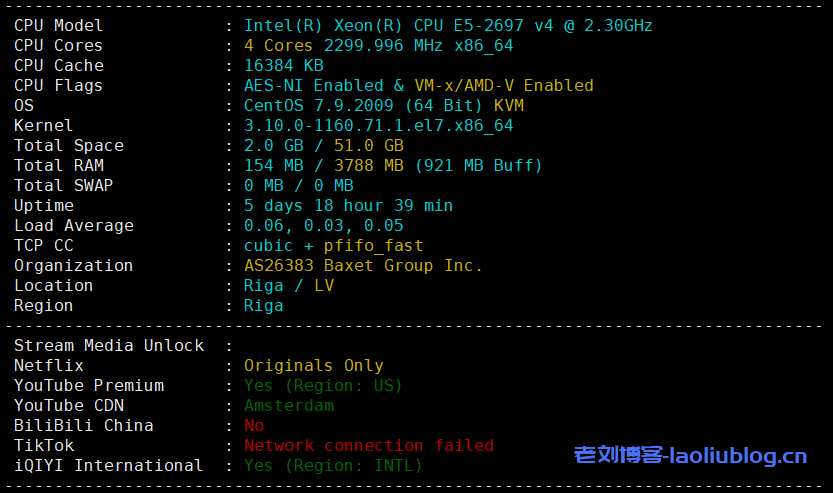The width and height of the screenshot is (833, 493).
Task: Click the kernel version 3.10.0-1160.71.1.el7.x86_64
Action: (378, 126)
